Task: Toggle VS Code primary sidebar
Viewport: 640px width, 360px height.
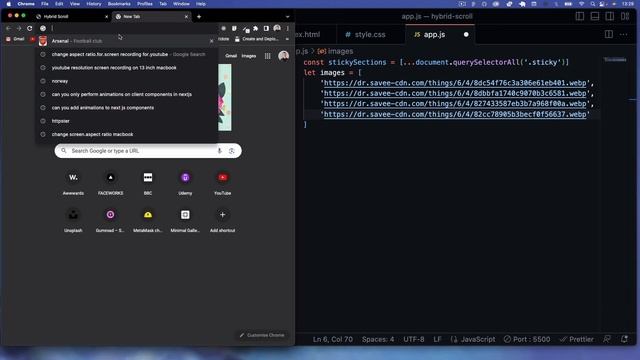Action: click(x=580, y=16)
